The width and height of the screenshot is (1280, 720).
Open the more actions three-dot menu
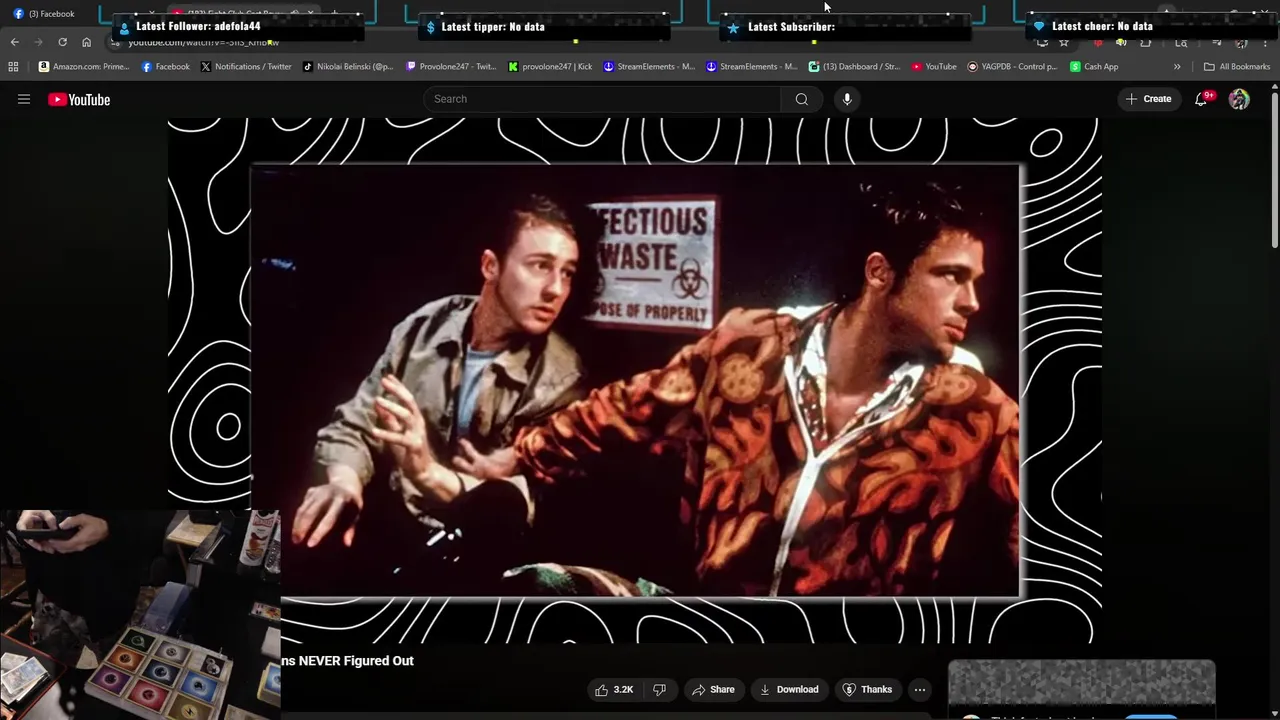pos(920,690)
